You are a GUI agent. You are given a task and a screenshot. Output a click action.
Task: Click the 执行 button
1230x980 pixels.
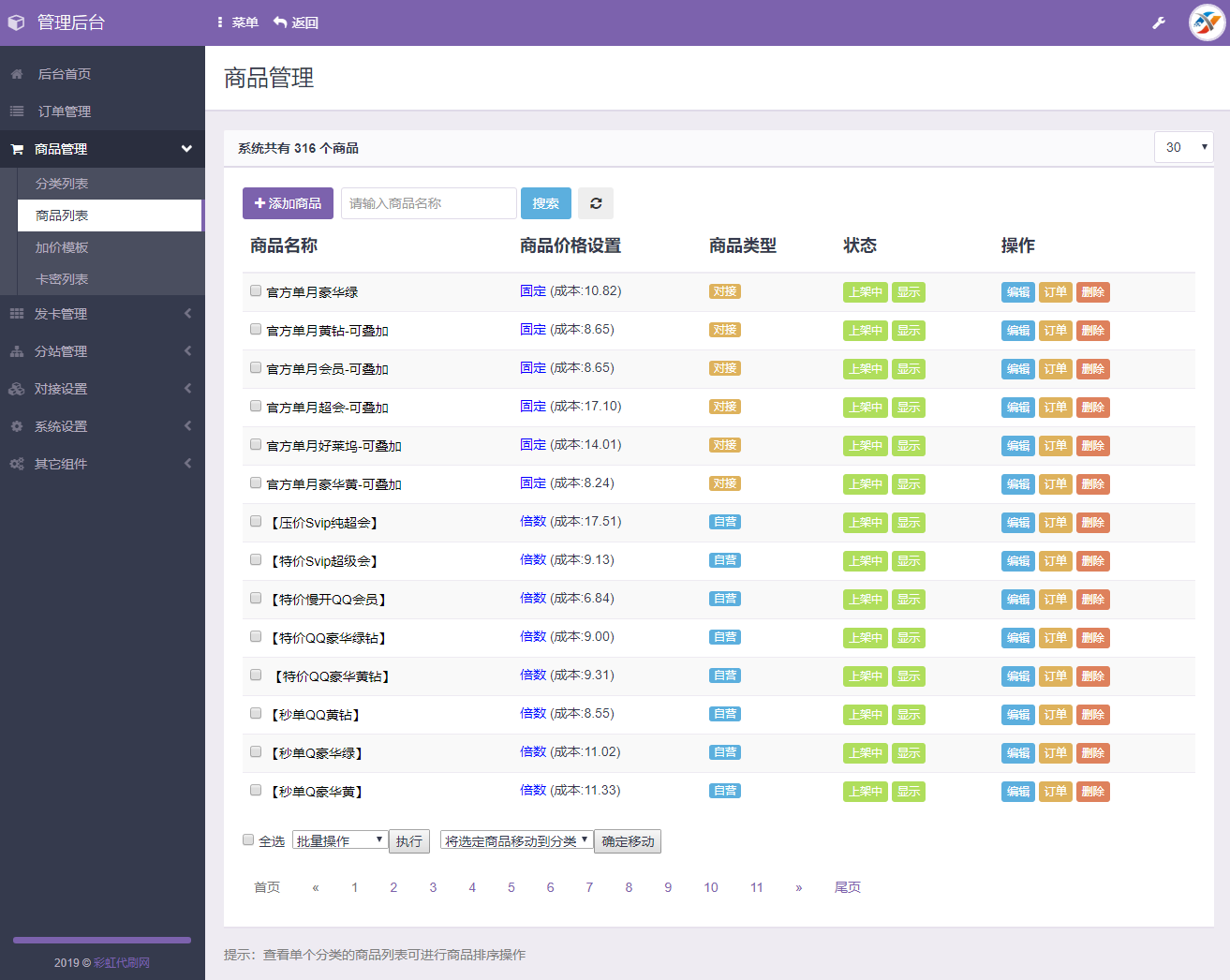coord(409,841)
